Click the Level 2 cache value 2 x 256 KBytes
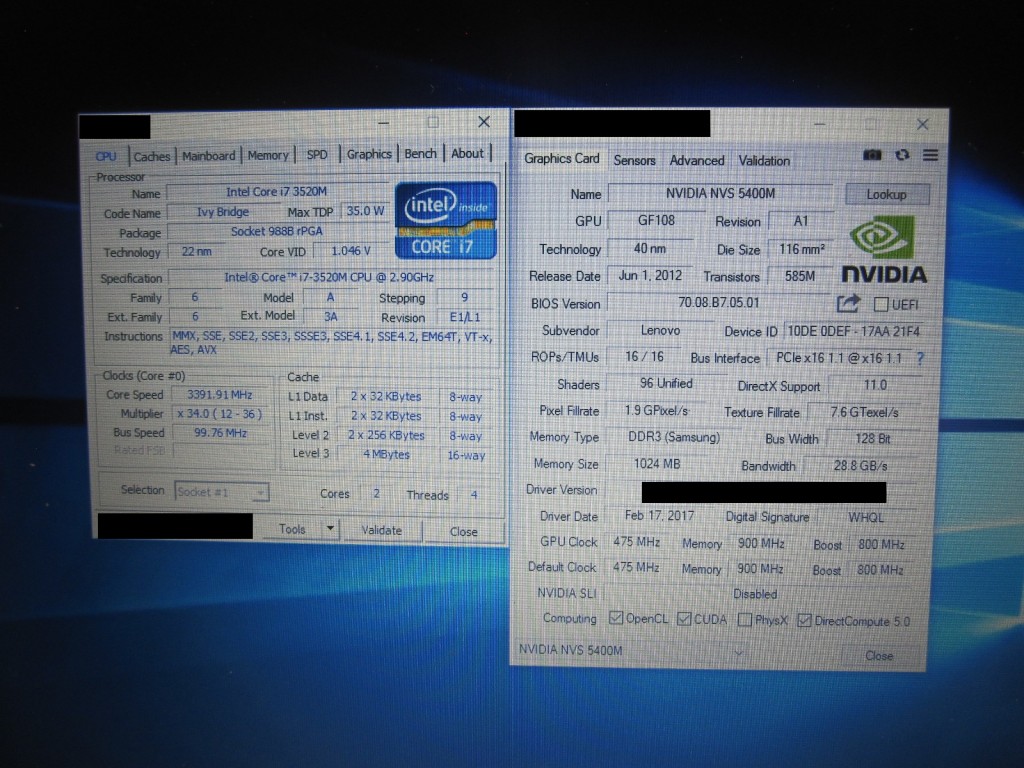1024x768 pixels. pos(387,435)
